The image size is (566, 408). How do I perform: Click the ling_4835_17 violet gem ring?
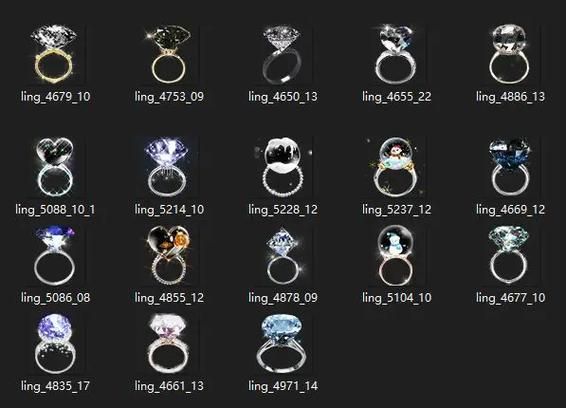(x=55, y=344)
